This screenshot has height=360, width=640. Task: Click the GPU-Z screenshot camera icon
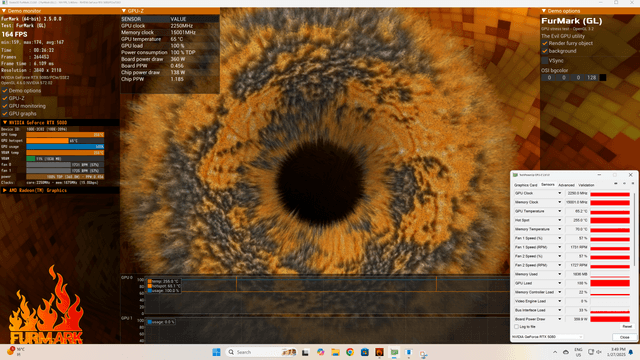(616, 184)
